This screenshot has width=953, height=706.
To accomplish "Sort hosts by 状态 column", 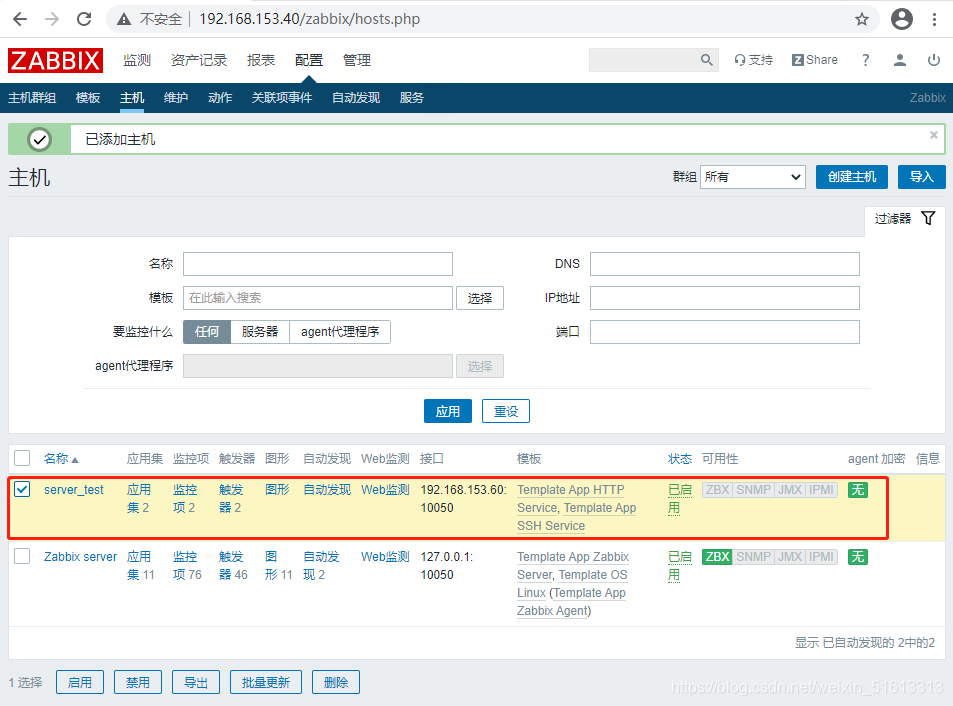I will pos(679,459).
